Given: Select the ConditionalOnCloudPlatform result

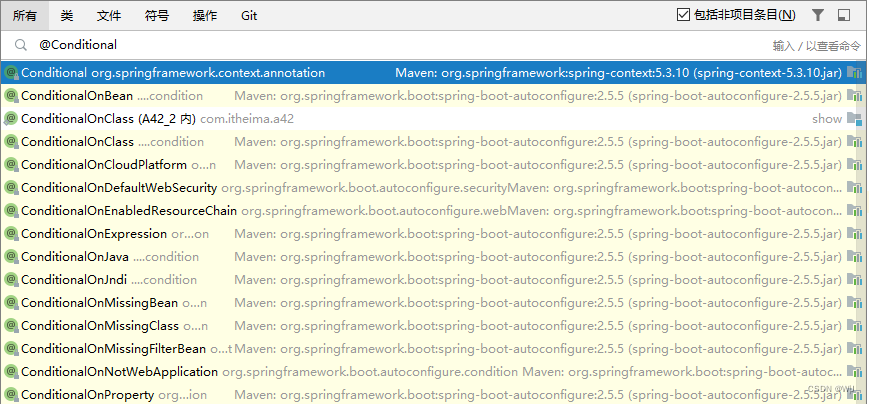Looking at the screenshot, I should click(x=433, y=165).
